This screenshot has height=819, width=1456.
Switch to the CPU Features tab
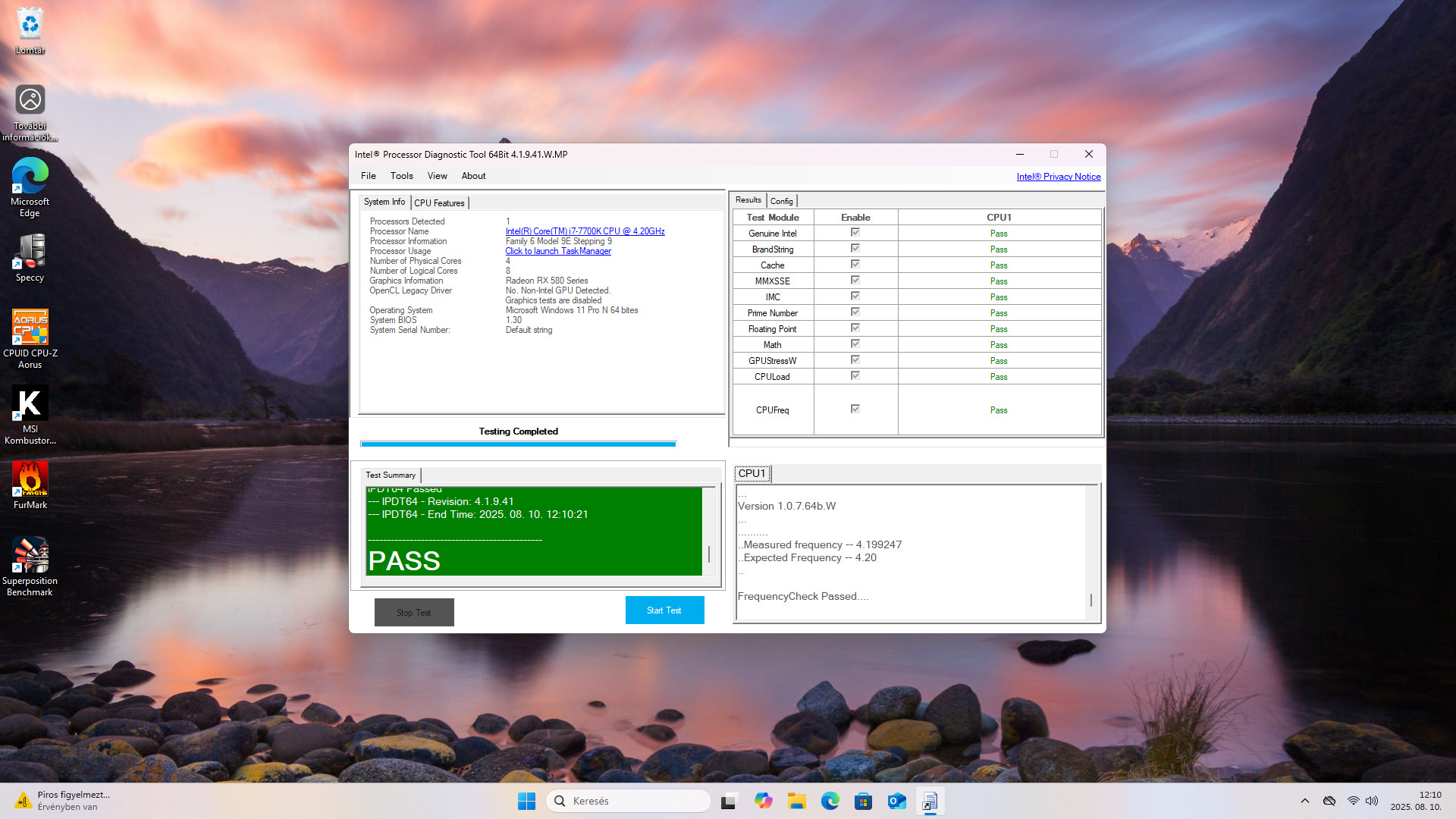439,203
